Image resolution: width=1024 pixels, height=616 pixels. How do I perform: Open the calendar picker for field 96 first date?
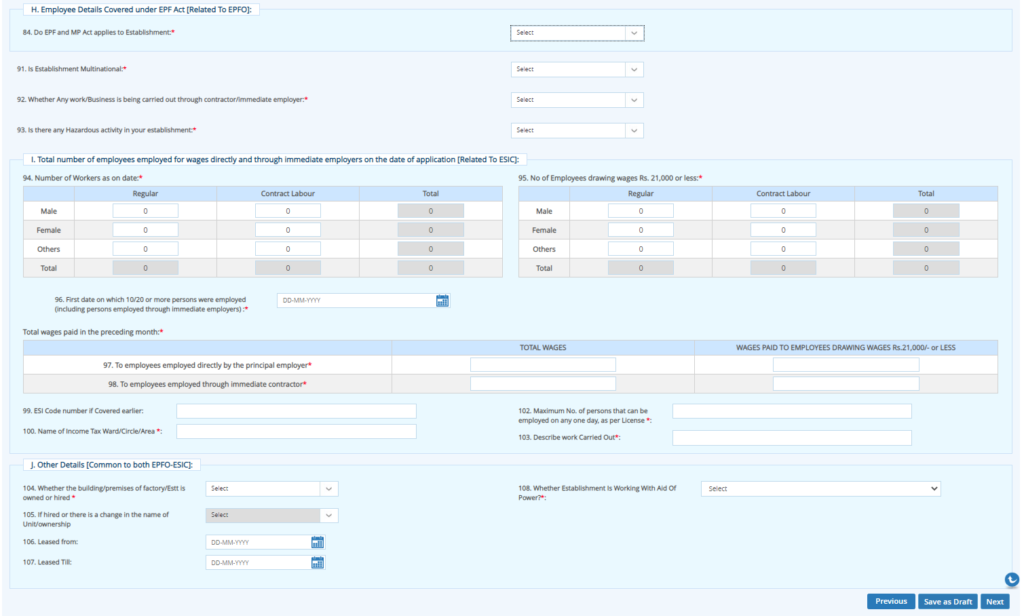[x=442, y=300]
